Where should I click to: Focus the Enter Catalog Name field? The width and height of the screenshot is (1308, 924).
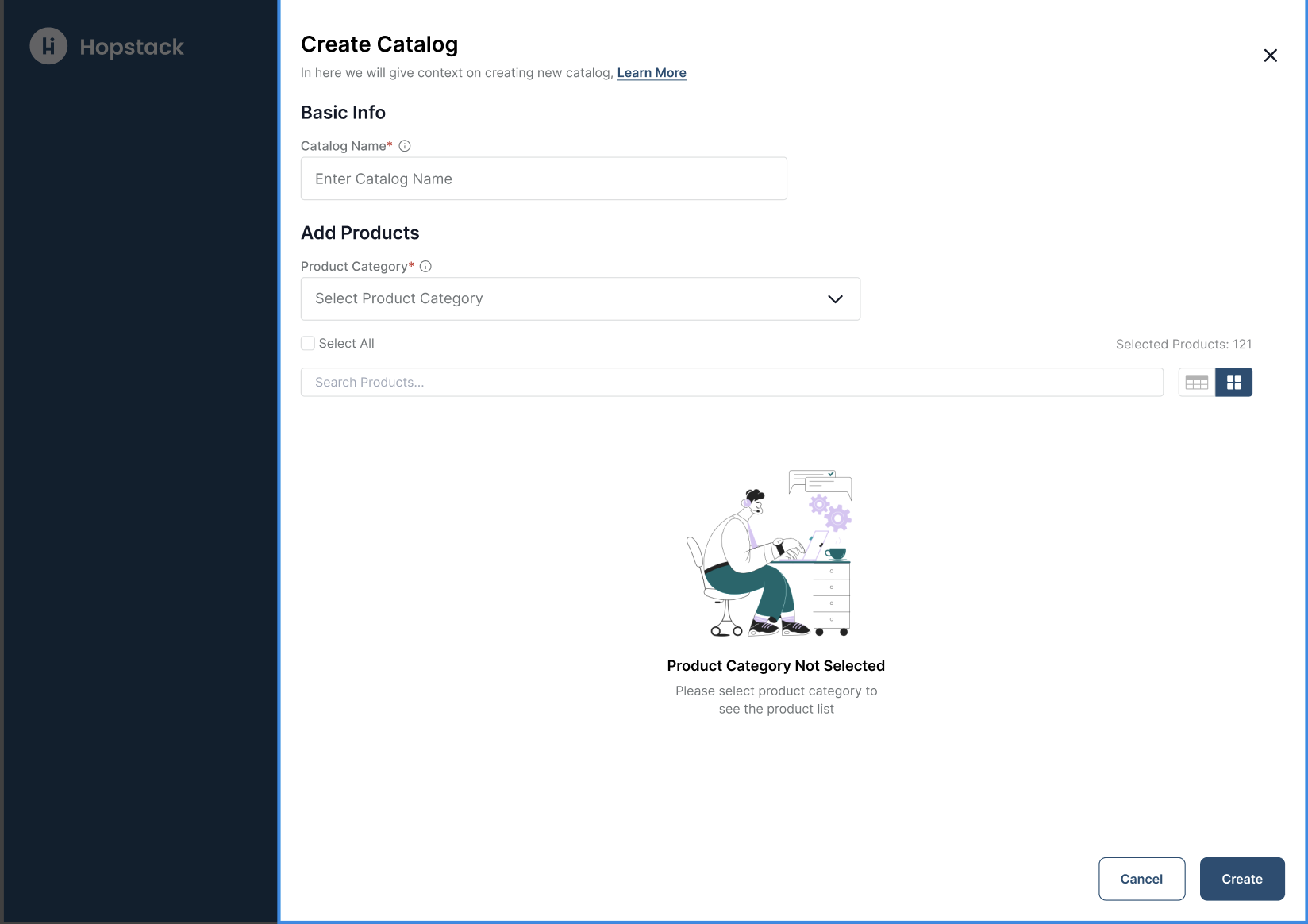(544, 179)
